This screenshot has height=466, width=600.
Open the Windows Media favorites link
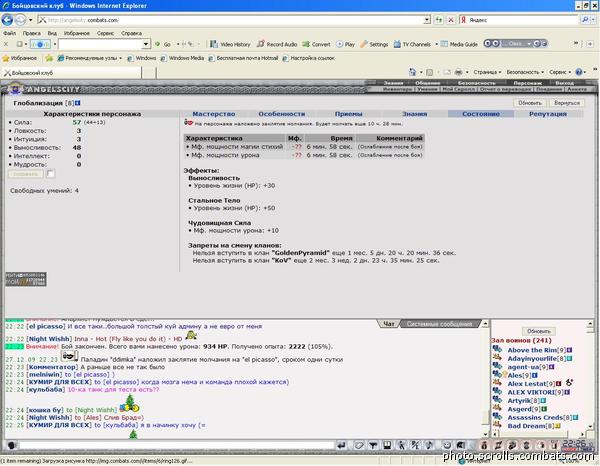point(183,58)
